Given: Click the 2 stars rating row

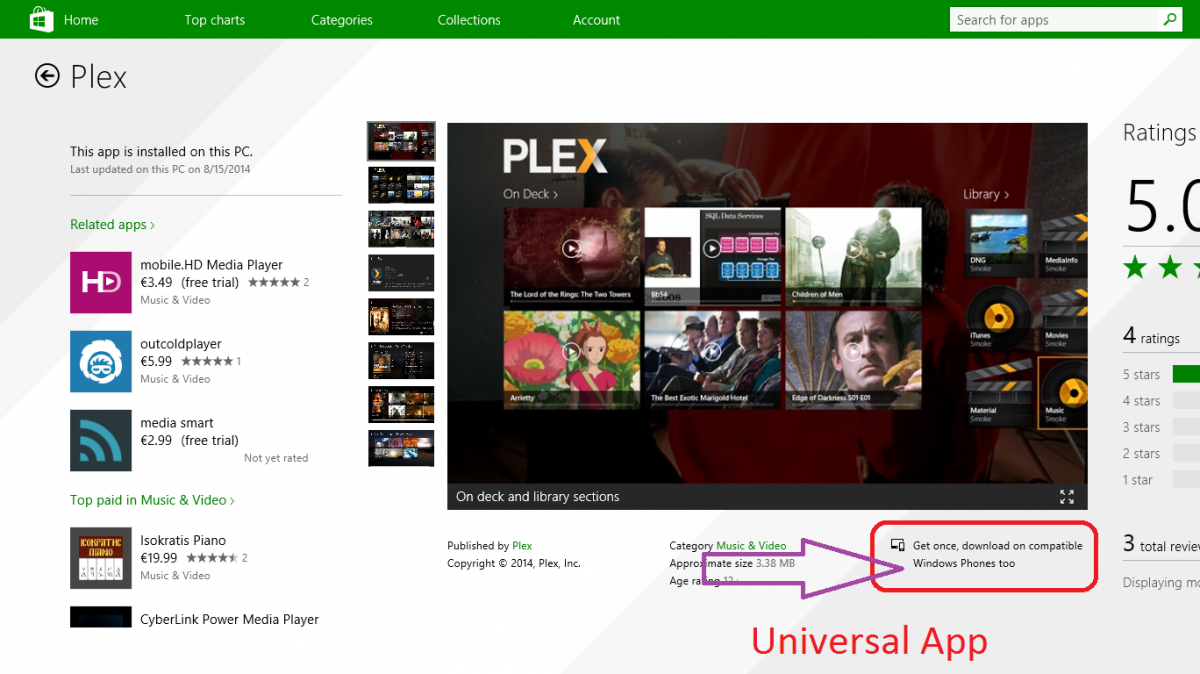Looking at the screenshot, I should tap(1160, 454).
